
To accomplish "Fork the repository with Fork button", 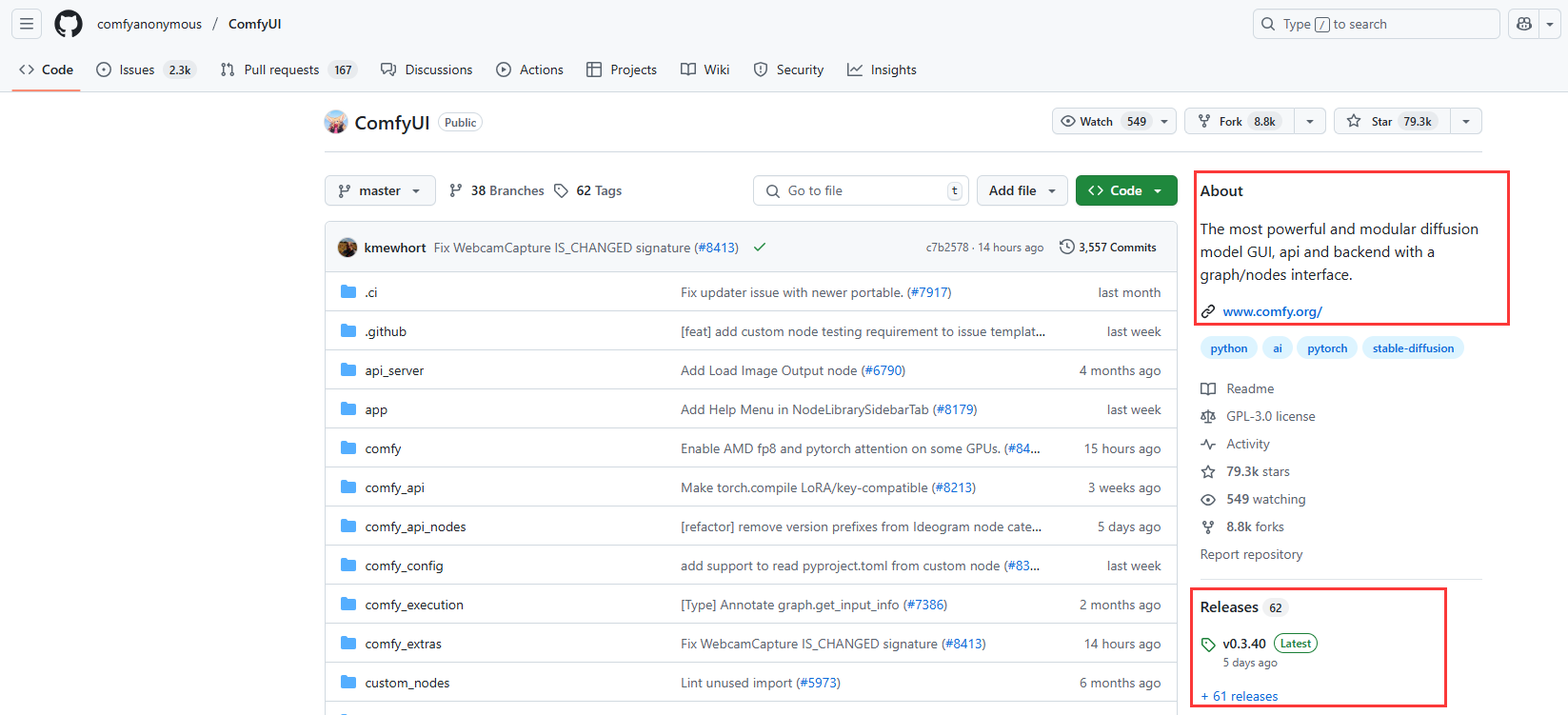I will [1240, 121].
